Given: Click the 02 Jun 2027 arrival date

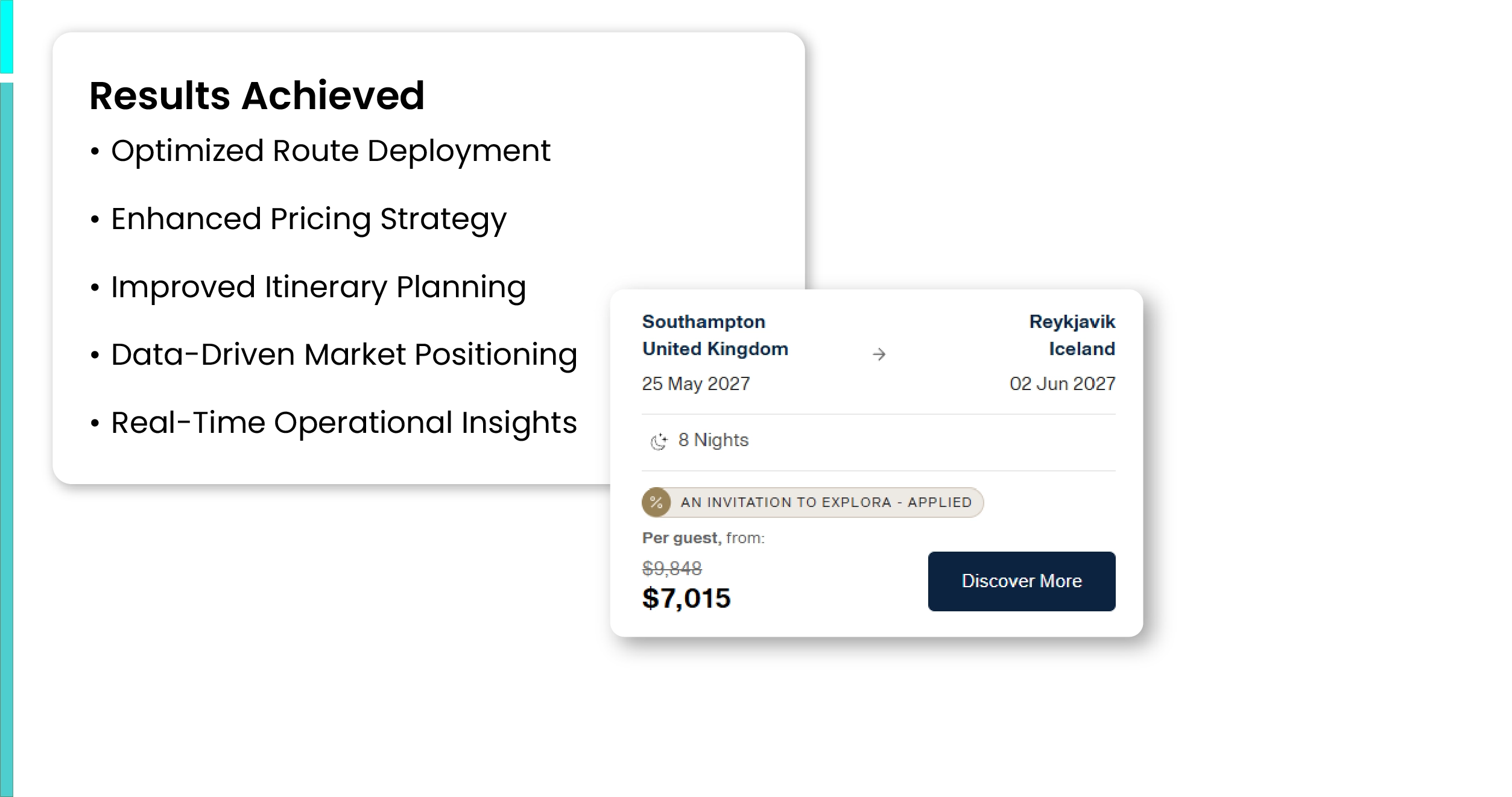Looking at the screenshot, I should coord(1062,384).
